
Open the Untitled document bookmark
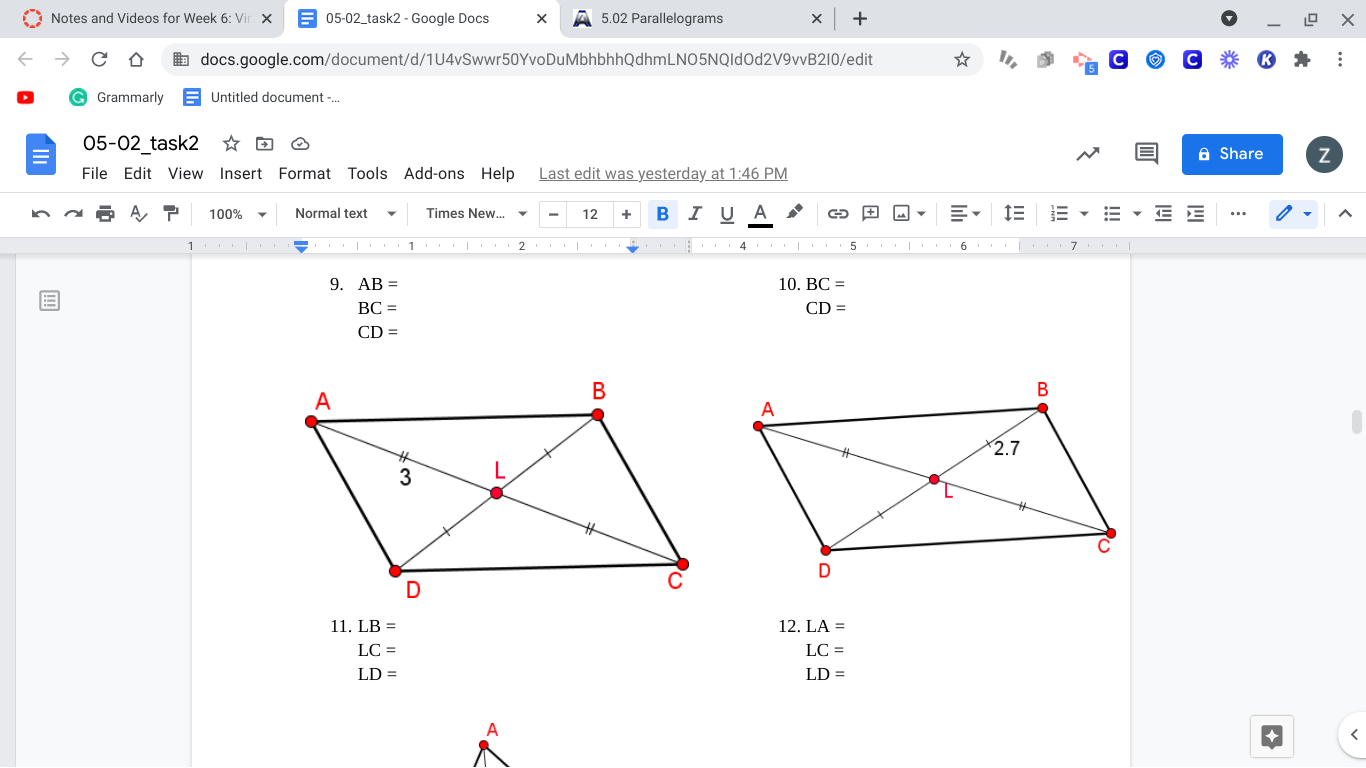(261, 97)
